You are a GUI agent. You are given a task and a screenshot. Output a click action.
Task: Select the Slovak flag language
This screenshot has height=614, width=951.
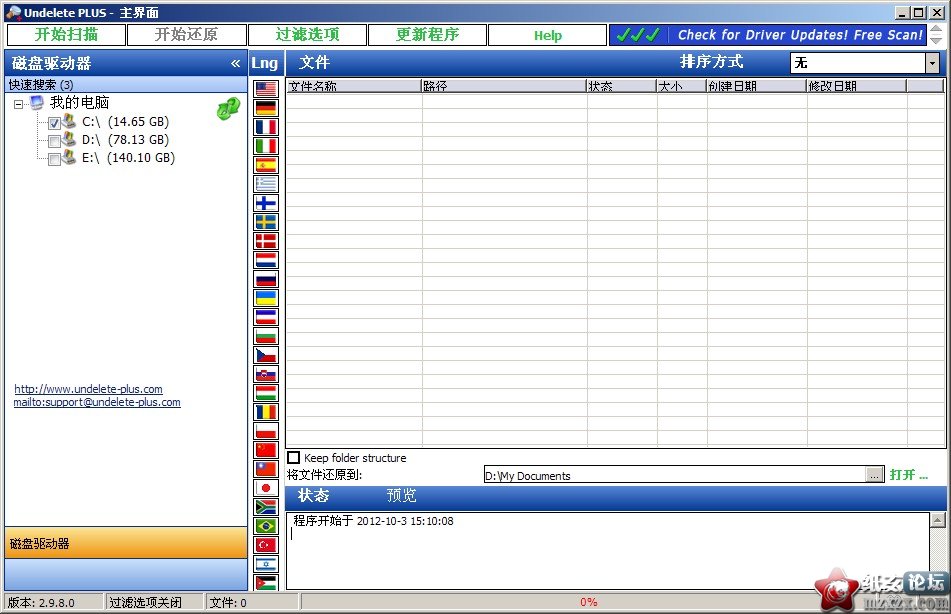[266, 374]
